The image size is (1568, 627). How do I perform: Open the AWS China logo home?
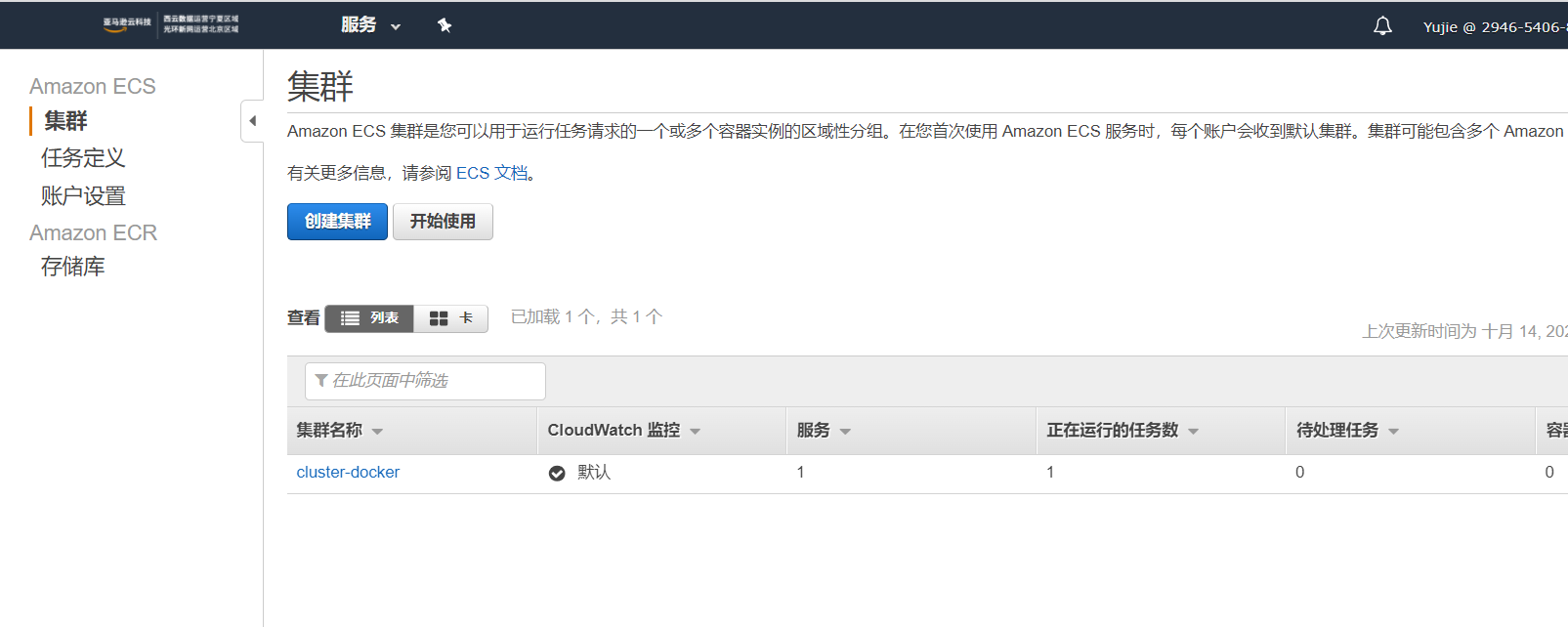(171, 24)
